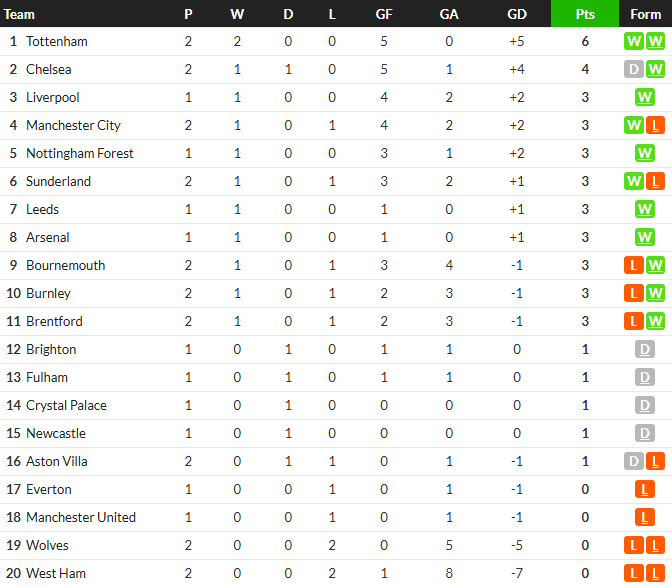Image resolution: width=672 pixels, height=587 pixels.
Task: Sort by GF goals-for column header
Action: (384, 14)
